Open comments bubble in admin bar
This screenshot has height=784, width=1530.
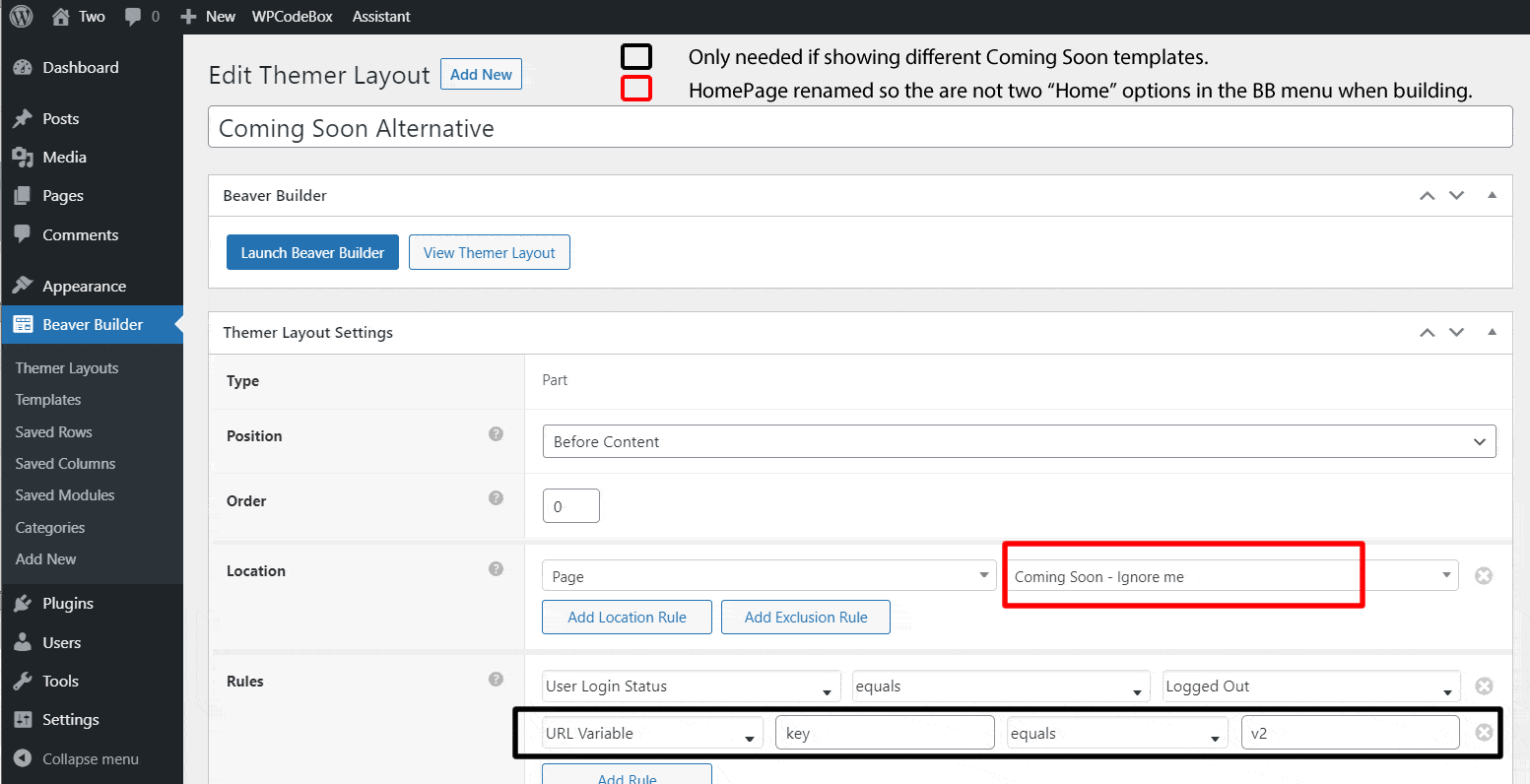pos(133,17)
